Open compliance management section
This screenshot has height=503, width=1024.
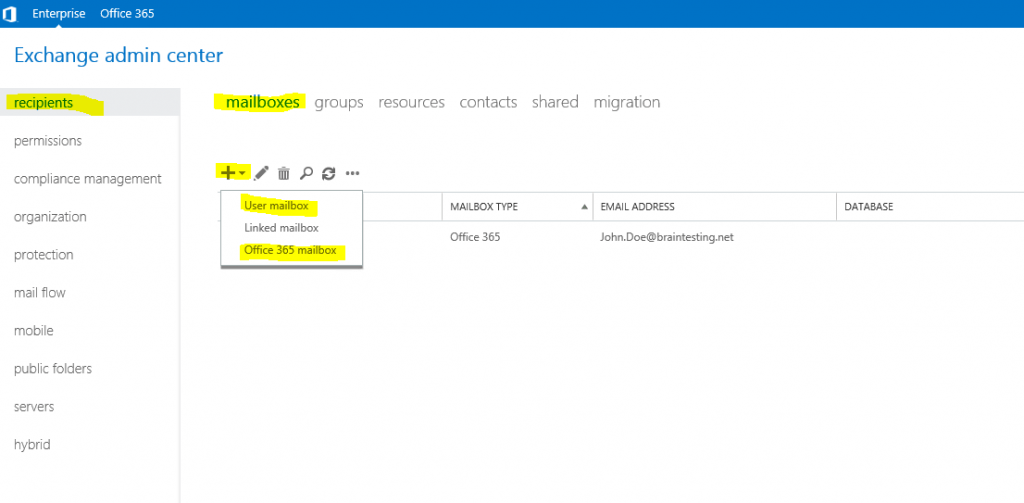[x=88, y=178]
